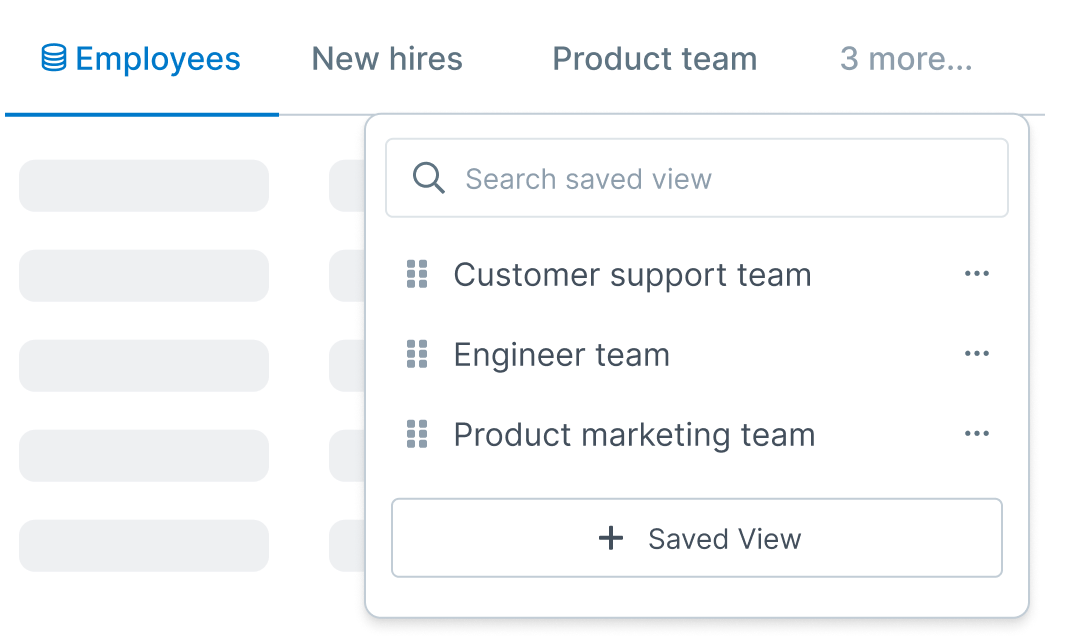Grab the drag handle for Customer support team
The height and width of the screenshot is (636, 1065).
[x=417, y=274]
